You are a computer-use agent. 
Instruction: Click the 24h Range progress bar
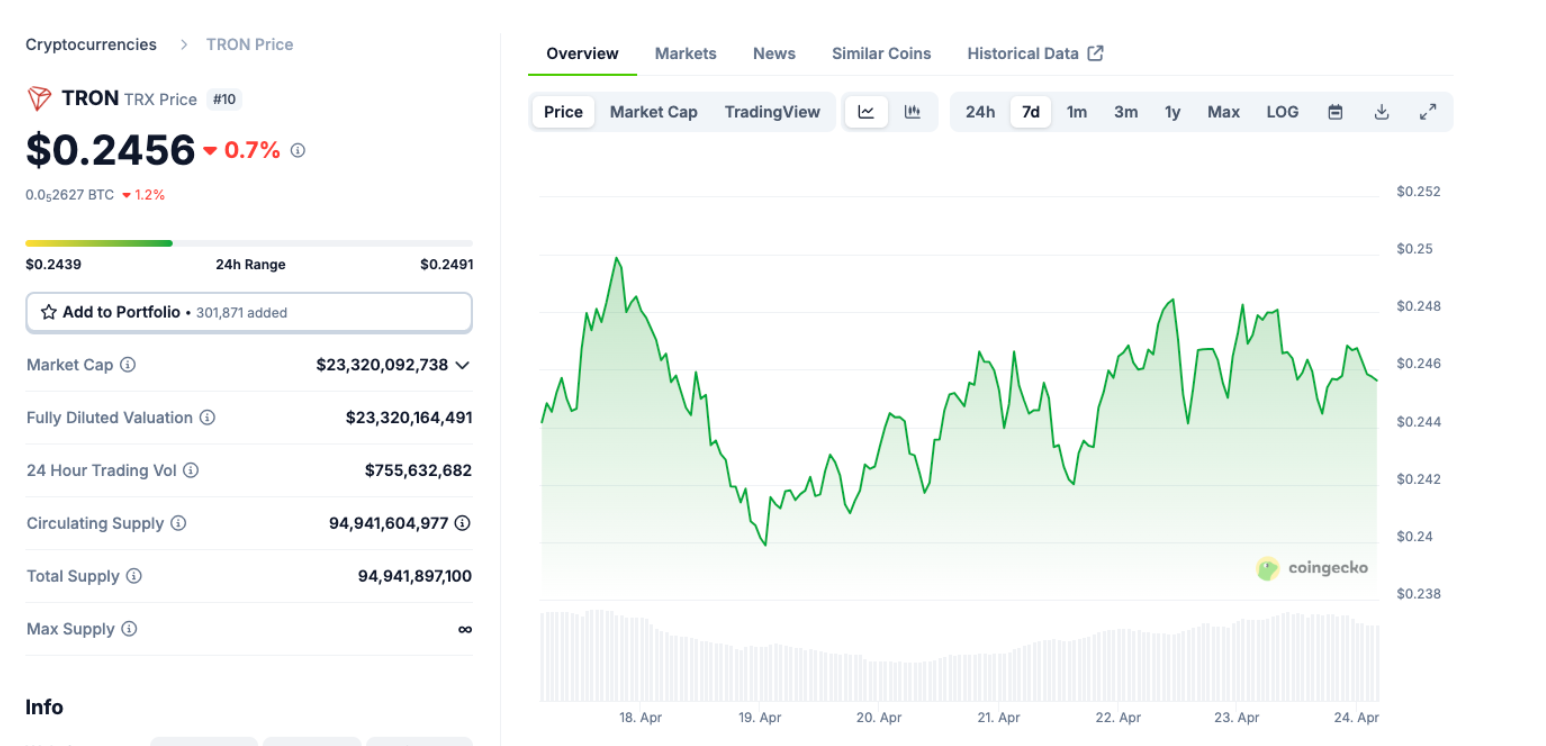tap(248, 243)
